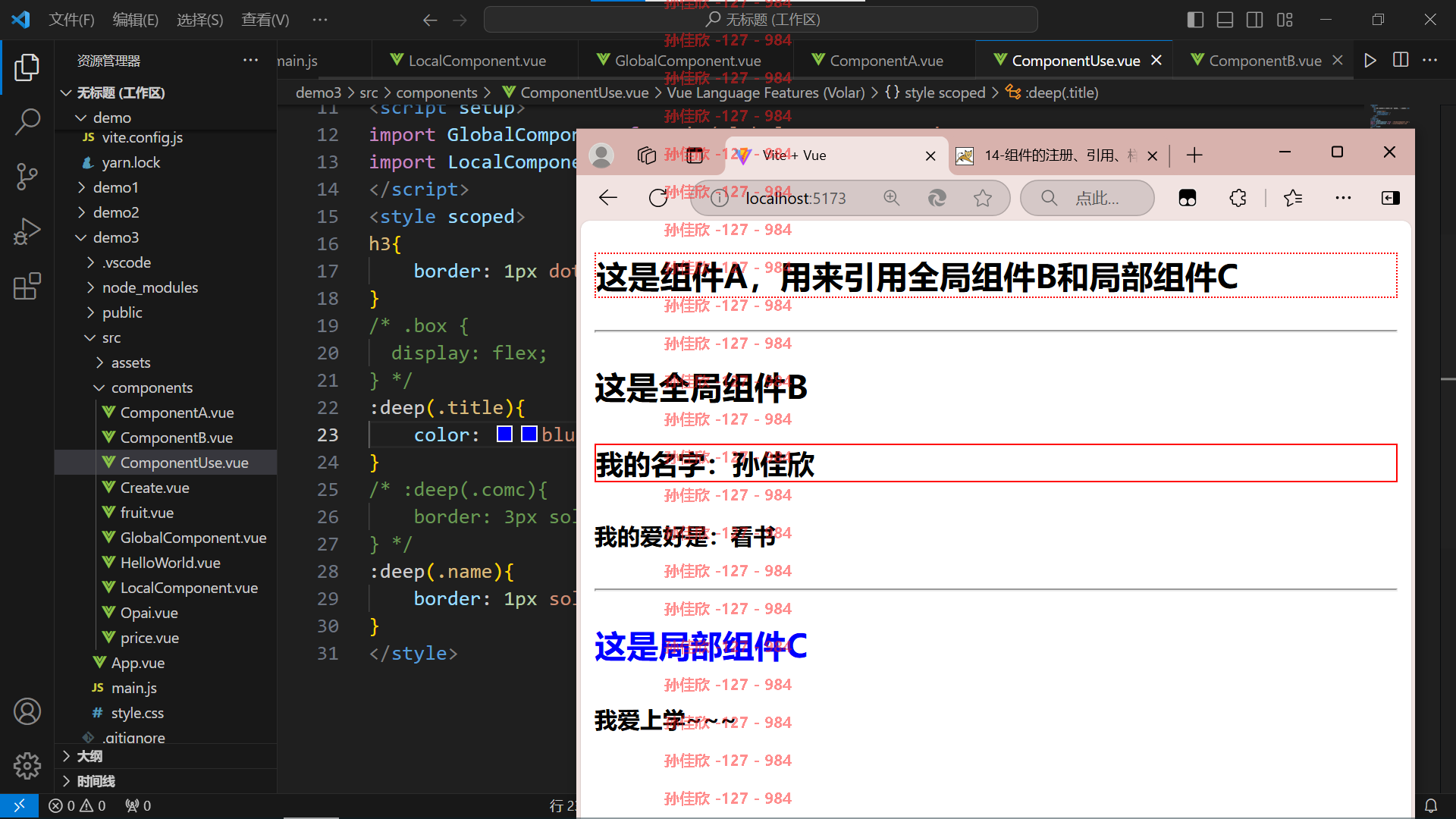Click second blue color swatch on line 23
The width and height of the screenshot is (1456, 819).
[x=529, y=435]
